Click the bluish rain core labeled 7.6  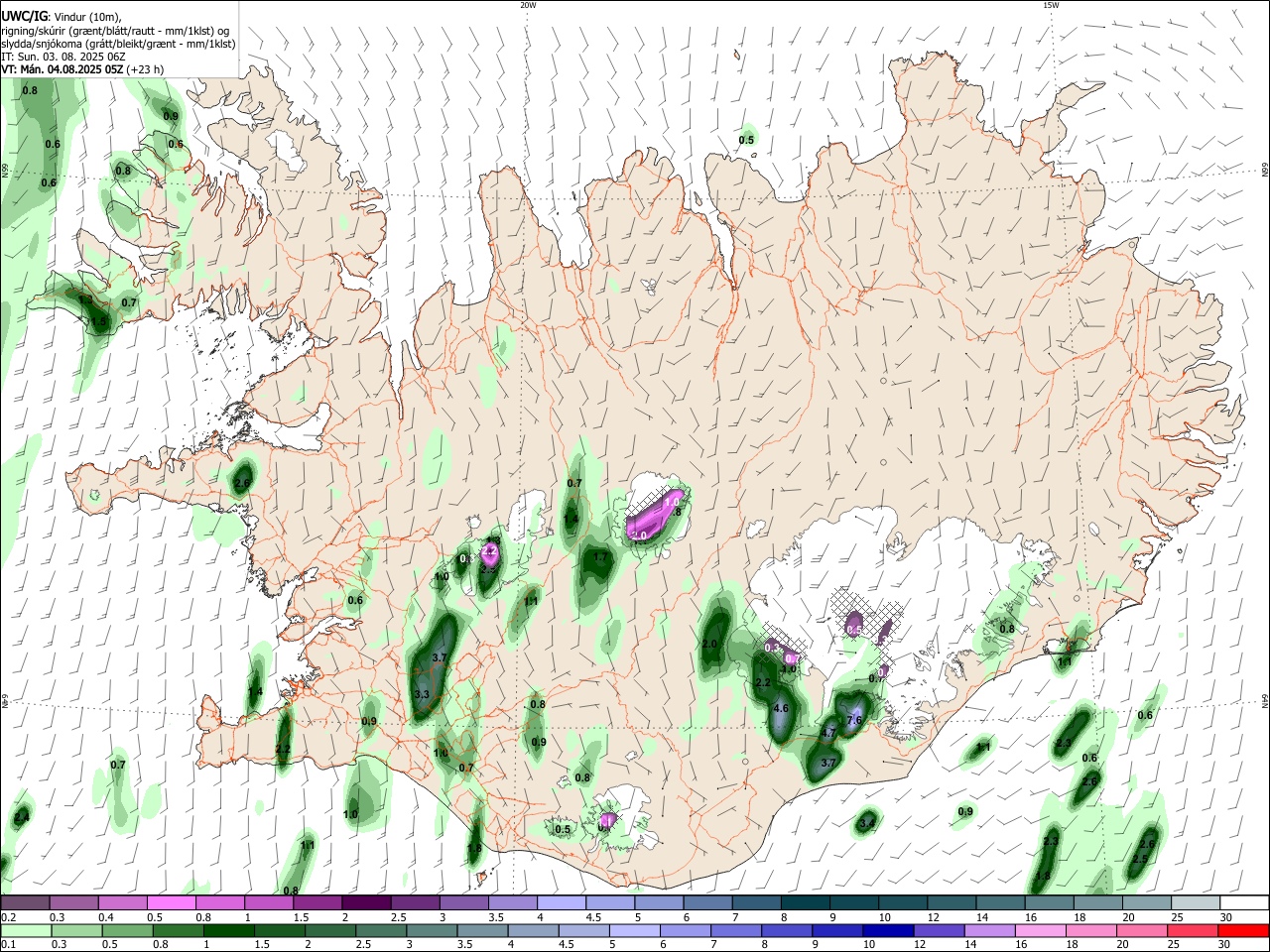coord(855,716)
